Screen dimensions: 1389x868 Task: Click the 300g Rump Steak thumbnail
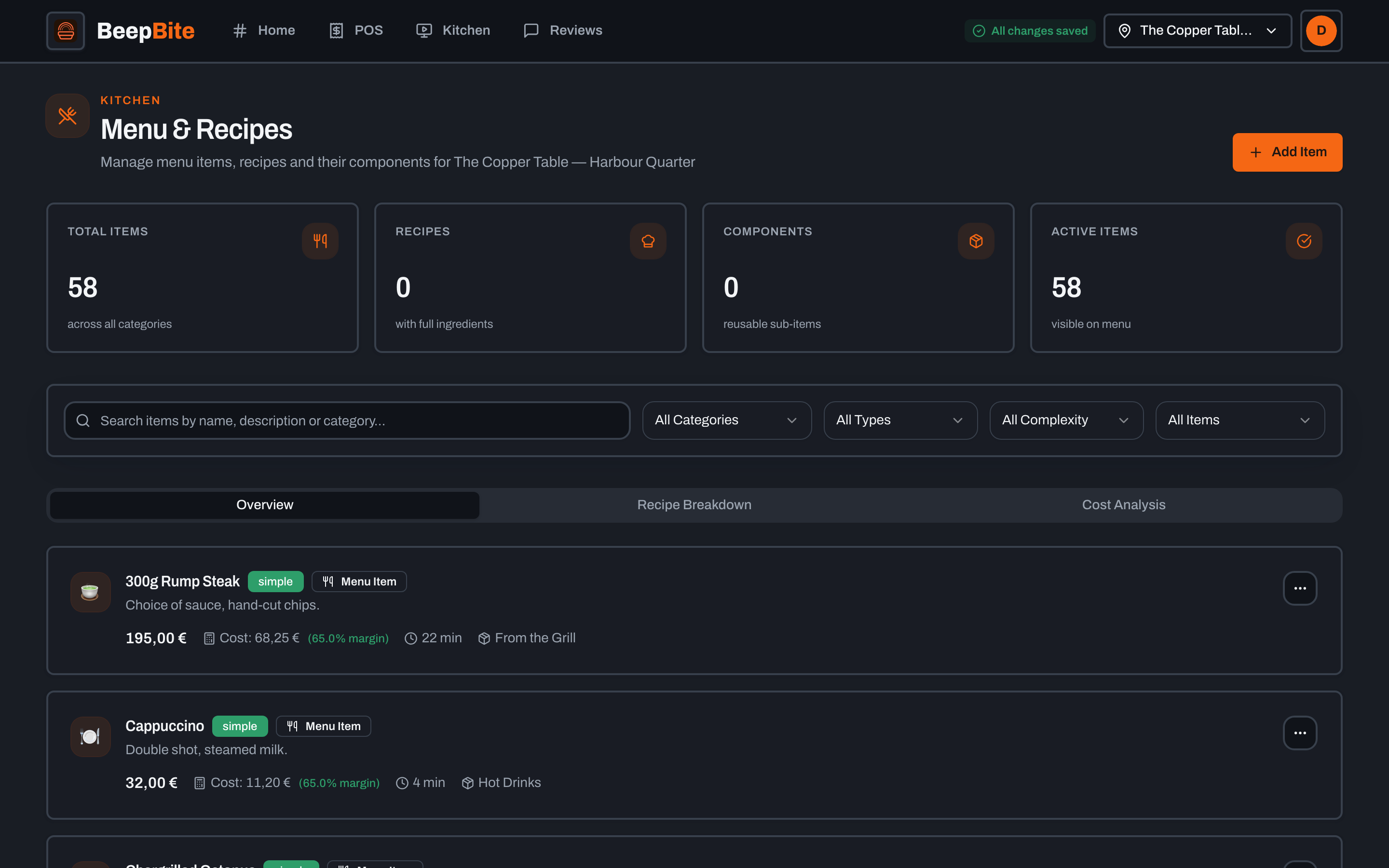90,592
